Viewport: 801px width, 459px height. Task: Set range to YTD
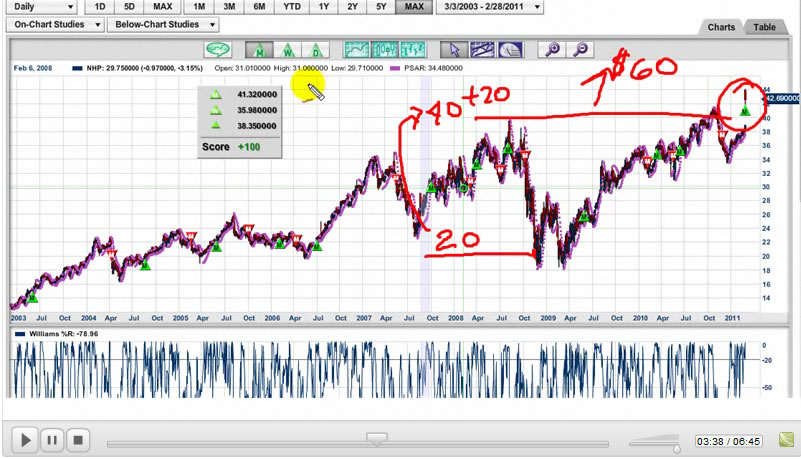click(x=292, y=7)
